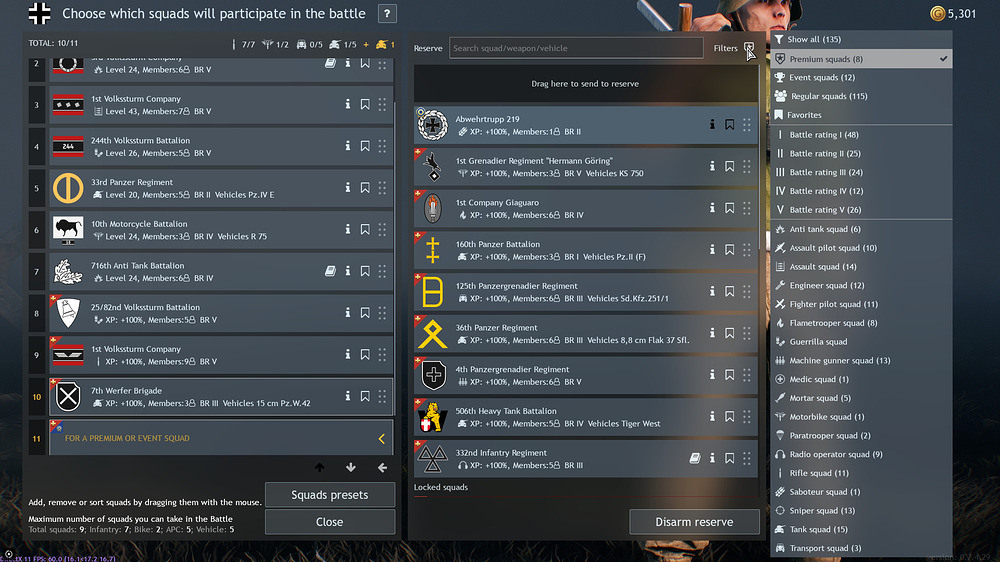Expand the premium or event squad slot chevron

[x=381, y=438]
